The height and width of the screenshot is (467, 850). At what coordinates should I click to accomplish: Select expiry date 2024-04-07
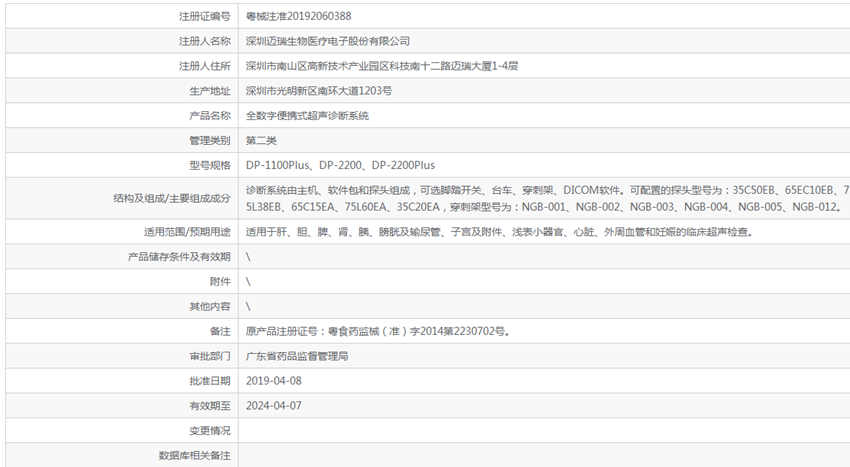[x=274, y=406]
